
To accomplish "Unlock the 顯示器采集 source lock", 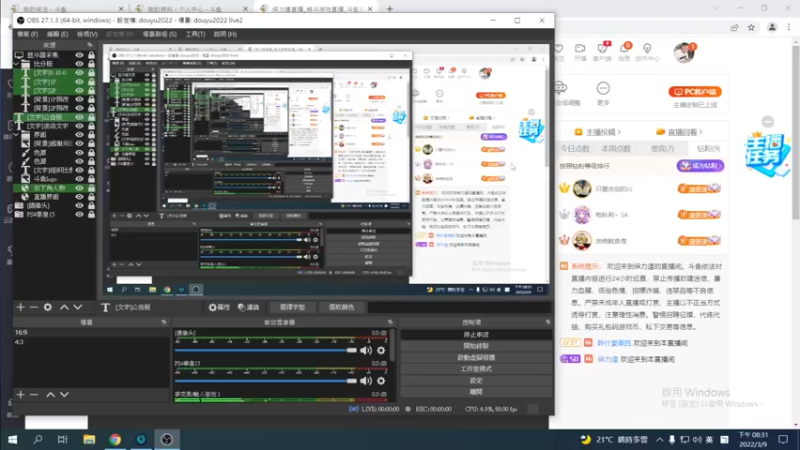I will [x=91, y=55].
